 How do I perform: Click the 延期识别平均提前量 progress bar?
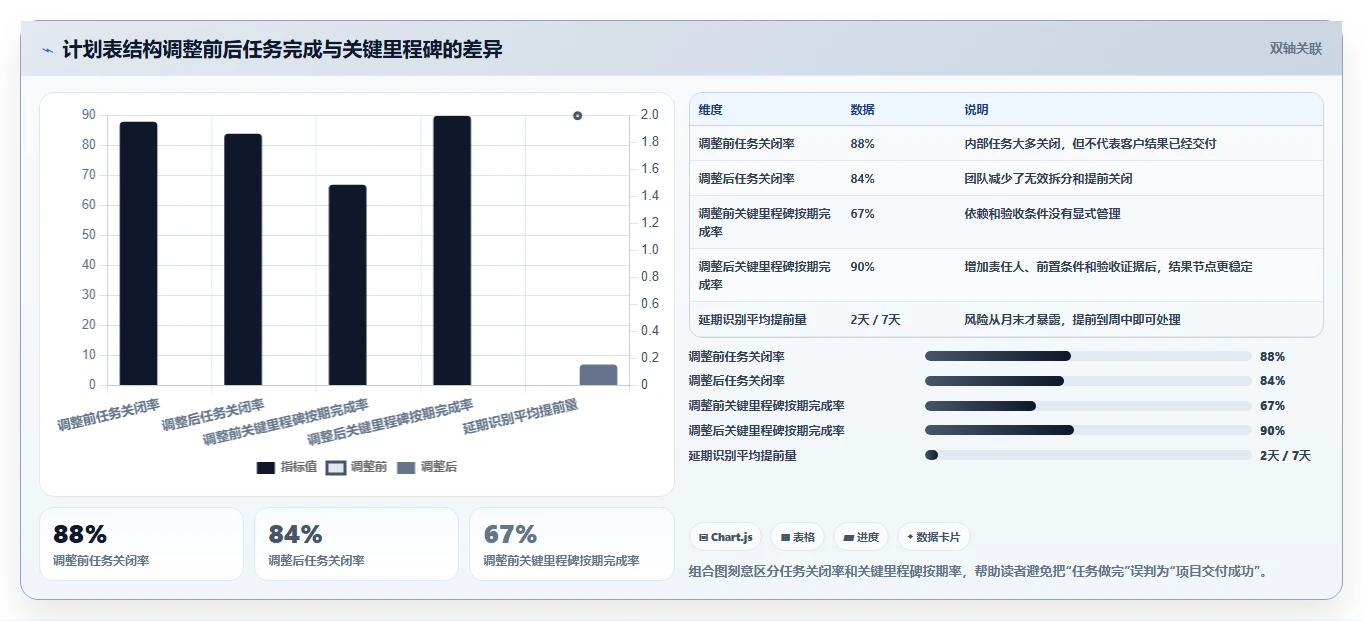click(x=1088, y=455)
